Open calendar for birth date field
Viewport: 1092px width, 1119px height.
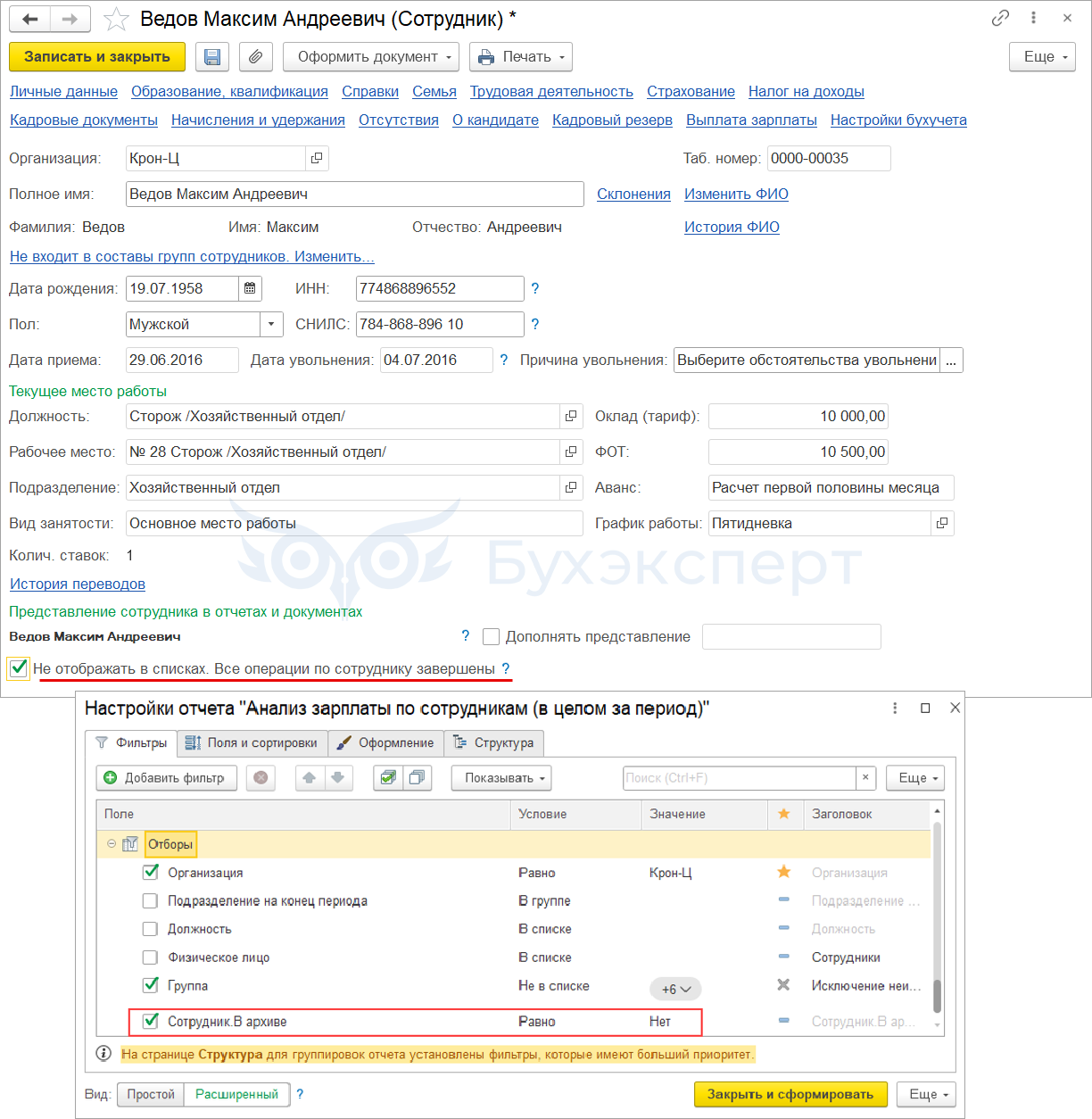250,288
